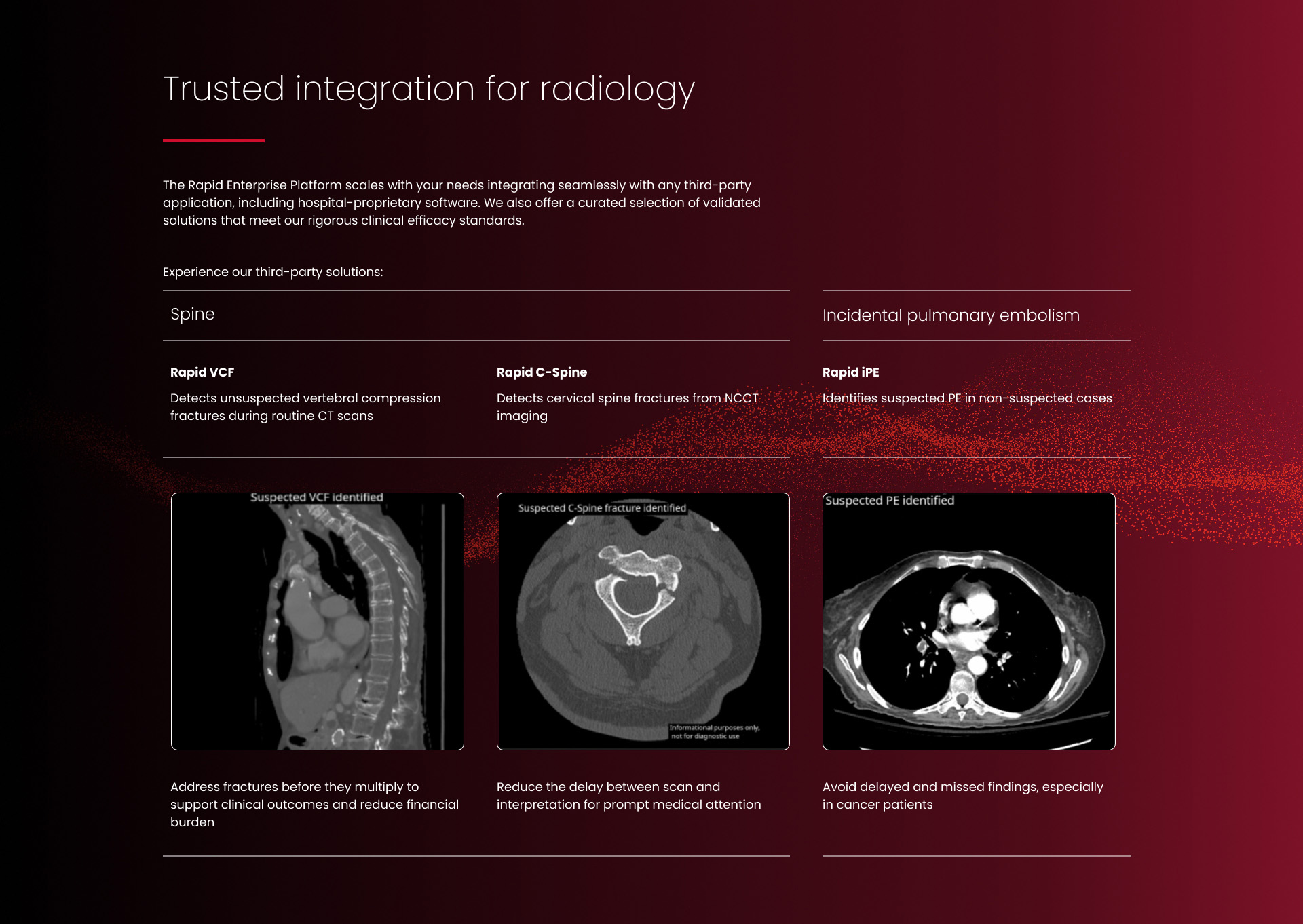Open the Suspected PE identified chest scan
This screenshot has width=1303, height=924.
pyautogui.click(x=969, y=621)
